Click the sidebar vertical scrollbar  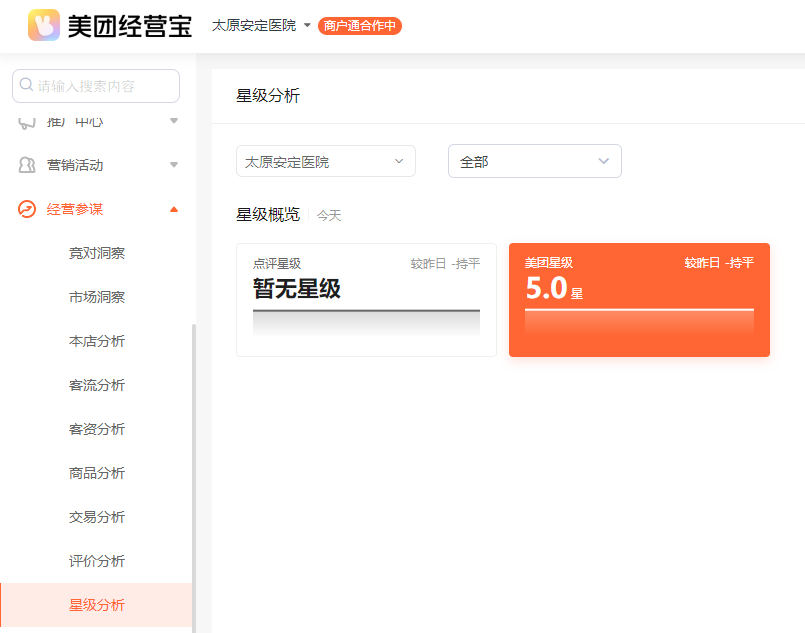[194, 477]
